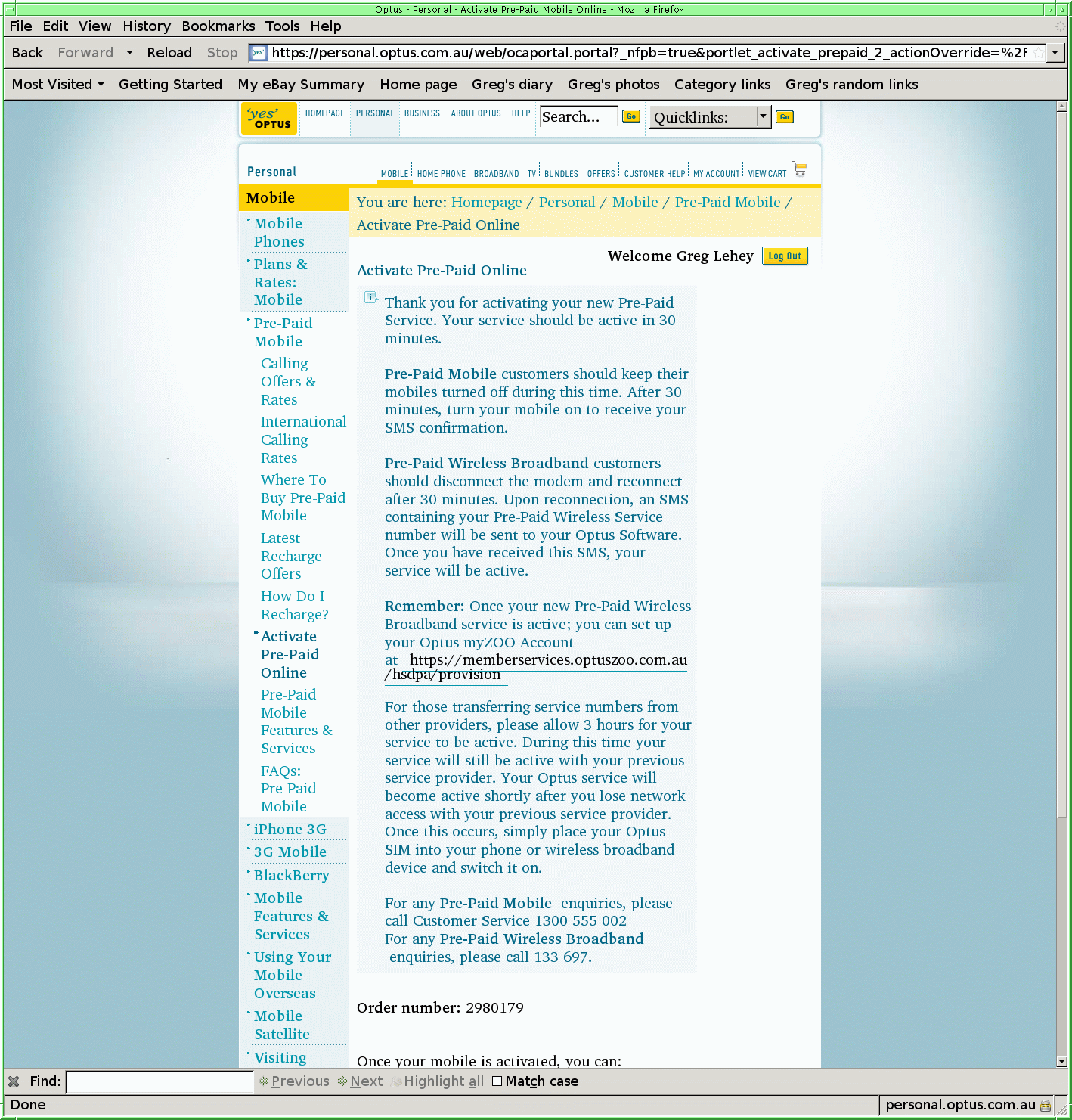This screenshot has width=1072, height=1120.
Task: Close the Find bar
Action: [14, 1081]
